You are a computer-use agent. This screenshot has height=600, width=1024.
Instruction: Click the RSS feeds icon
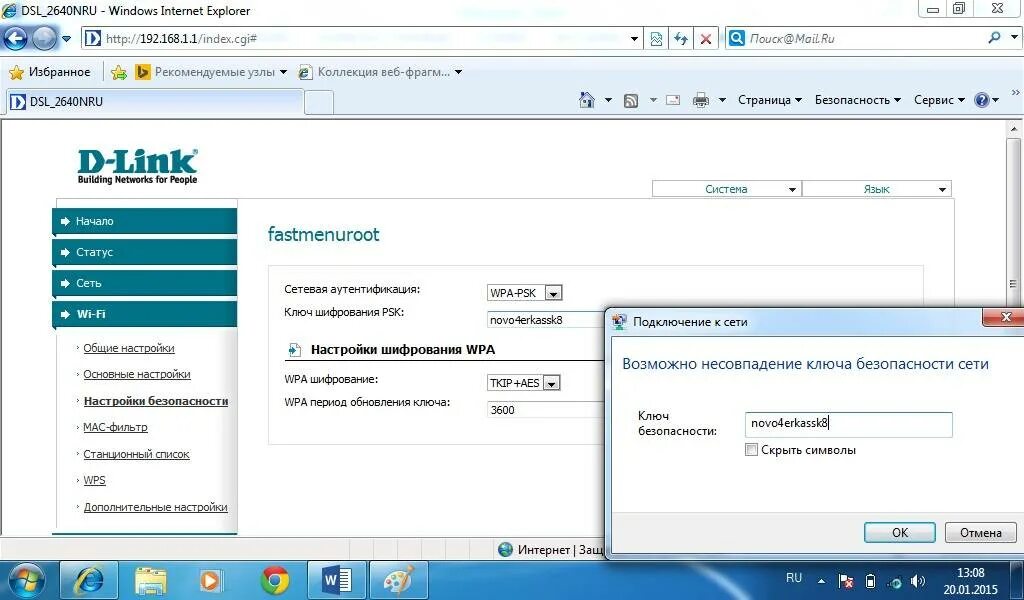631,101
